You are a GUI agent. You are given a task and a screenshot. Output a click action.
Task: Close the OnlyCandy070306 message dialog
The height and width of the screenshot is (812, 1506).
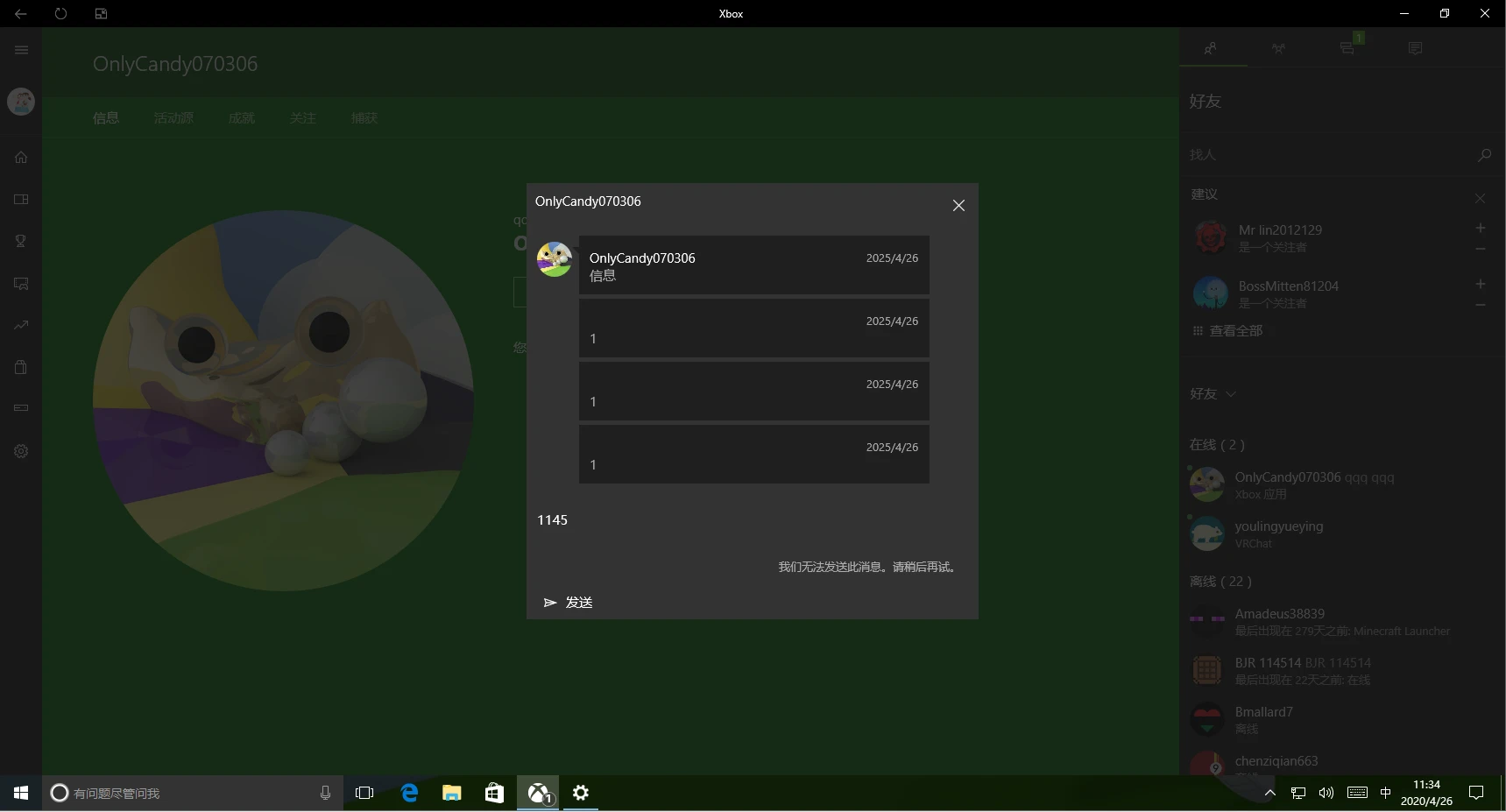(958, 205)
